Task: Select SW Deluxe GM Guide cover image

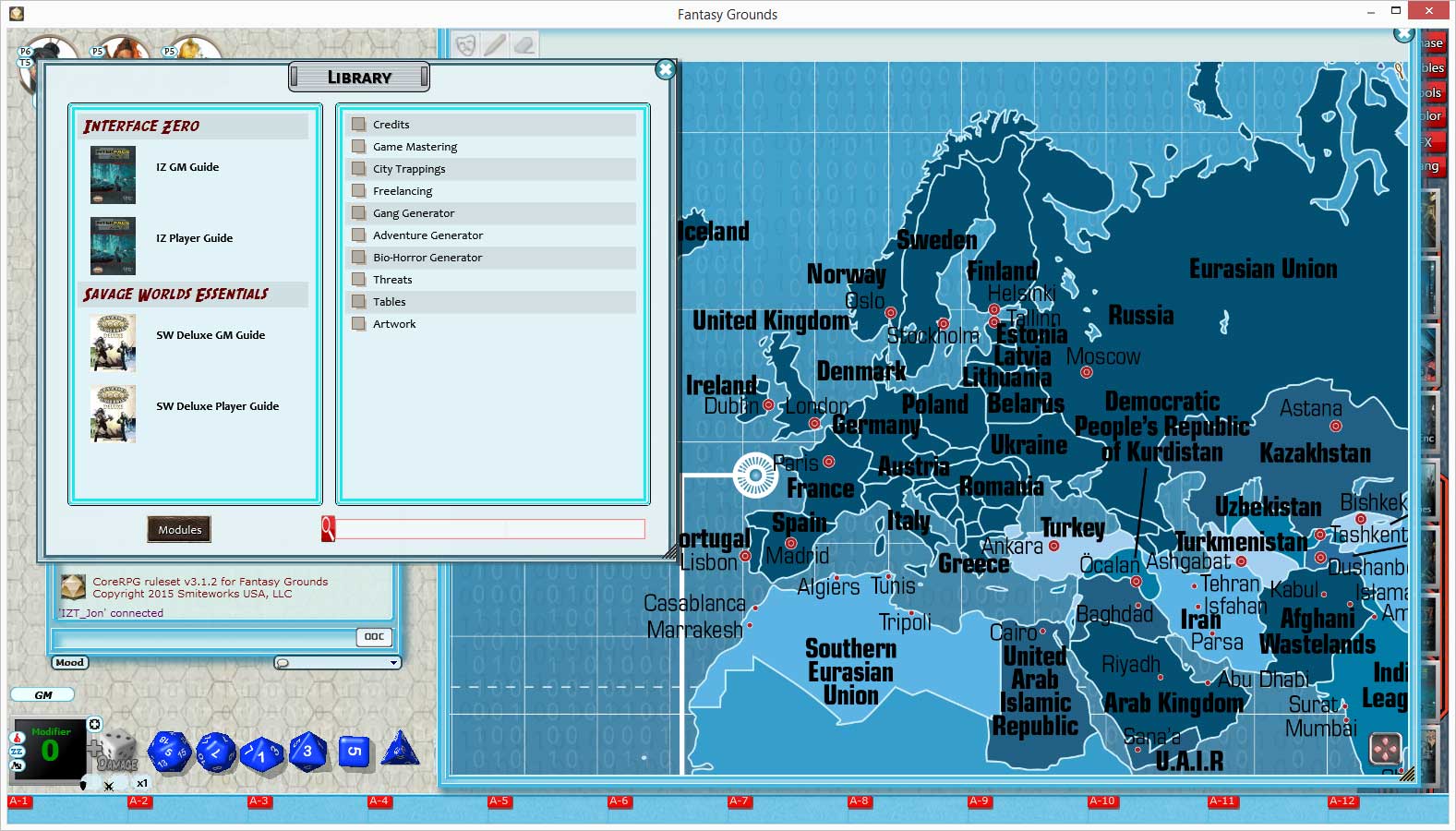Action: 113,343
